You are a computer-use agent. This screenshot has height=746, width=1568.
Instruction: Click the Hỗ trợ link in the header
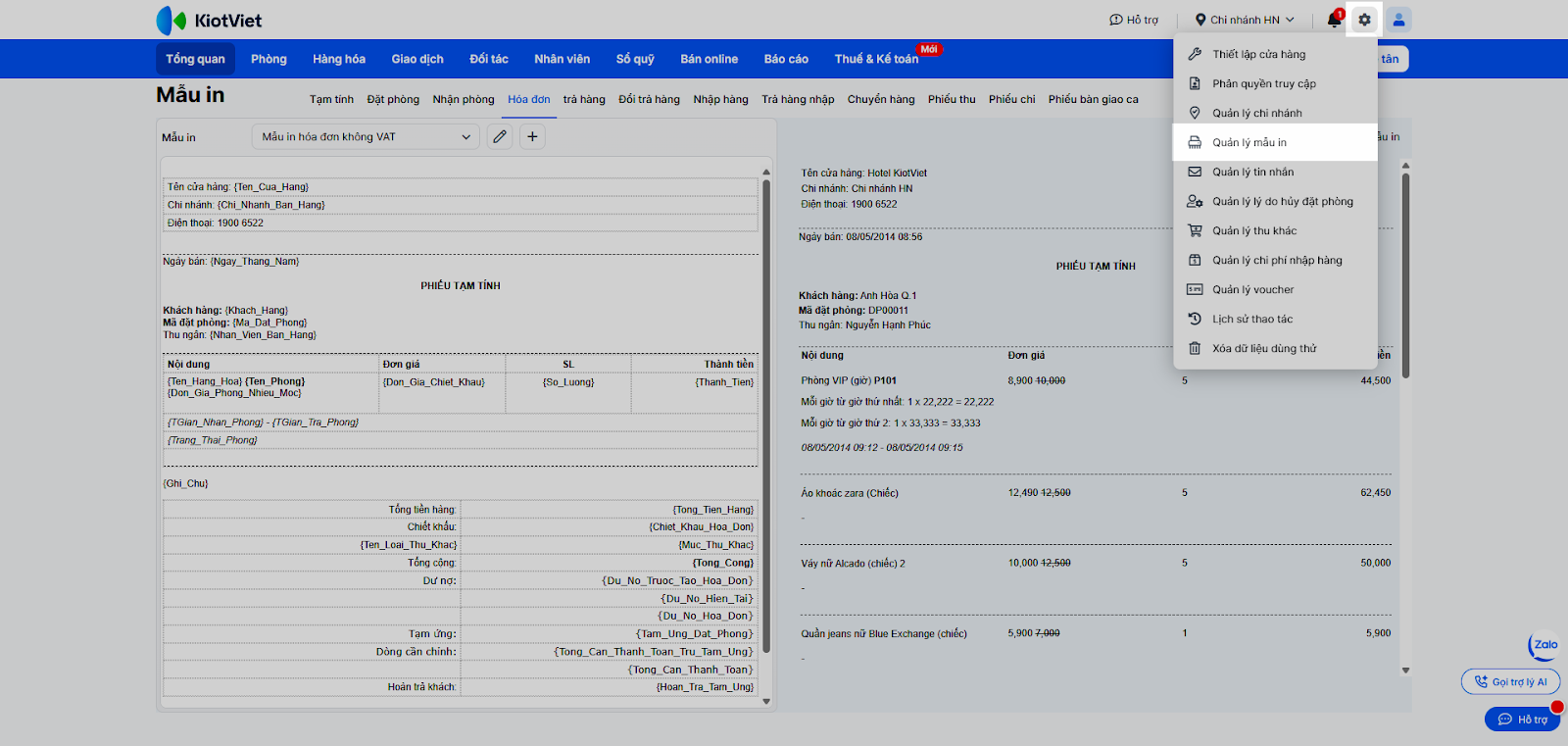(x=1134, y=20)
